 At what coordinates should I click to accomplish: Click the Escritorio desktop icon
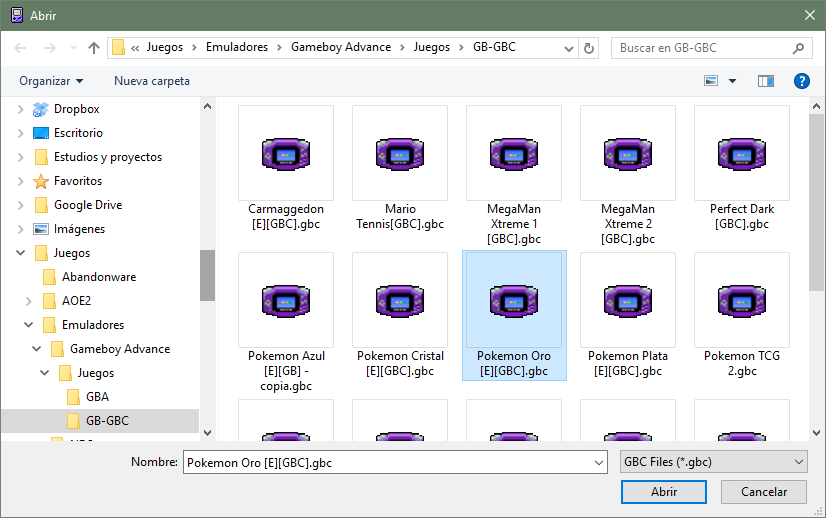click(x=41, y=133)
